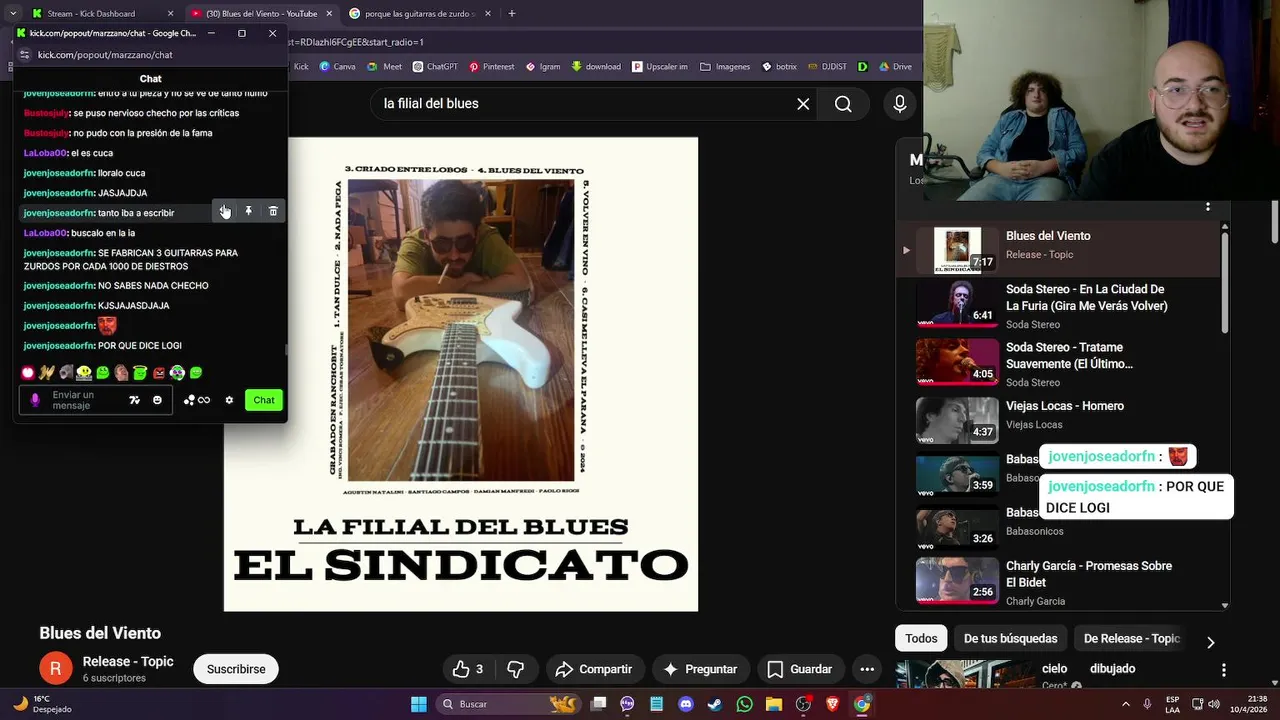
Task: Insert the yellow smiley emote
Action: tap(84, 373)
